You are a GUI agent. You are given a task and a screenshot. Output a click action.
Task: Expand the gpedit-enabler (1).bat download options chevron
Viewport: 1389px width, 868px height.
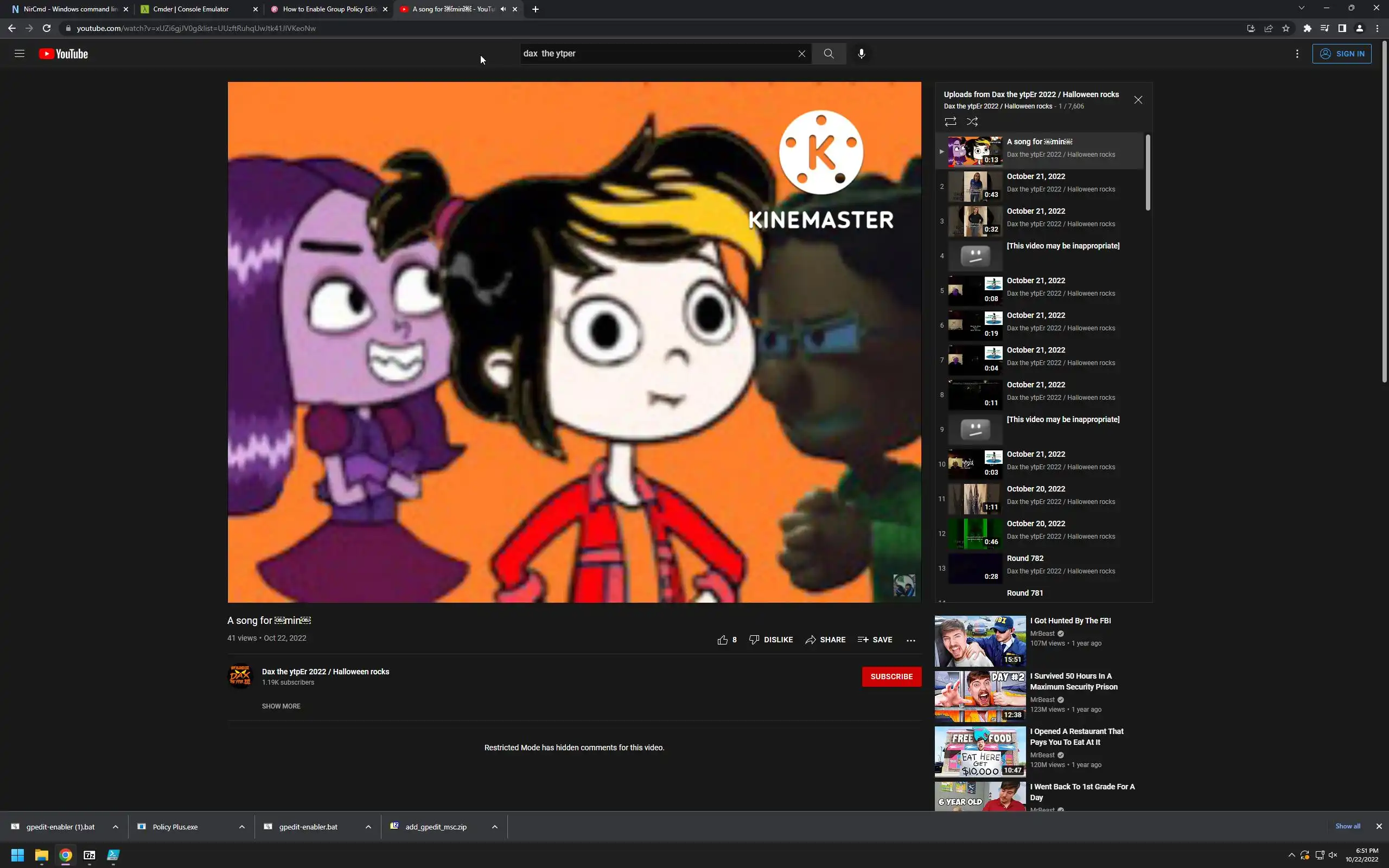point(116,827)
